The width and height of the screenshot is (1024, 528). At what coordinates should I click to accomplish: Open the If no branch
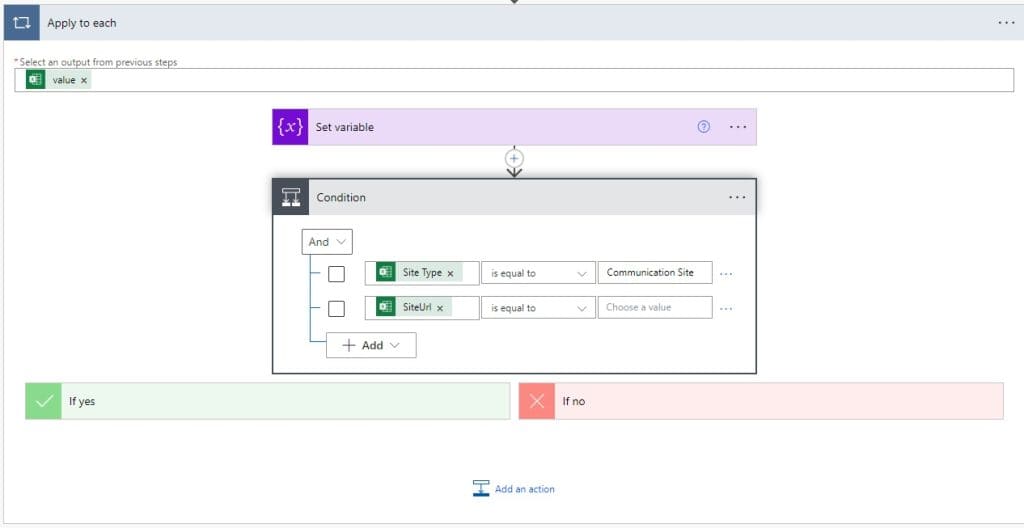(761, 401)
